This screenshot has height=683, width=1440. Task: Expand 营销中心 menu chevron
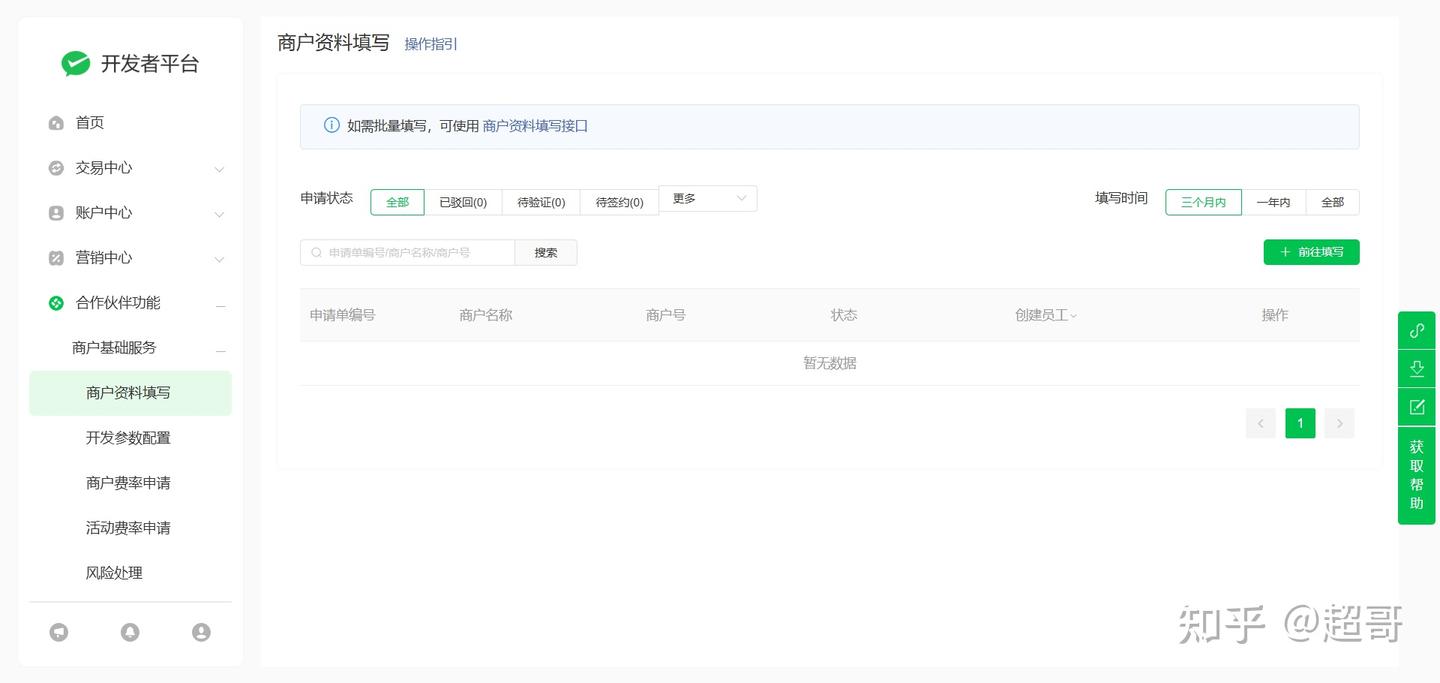click(x=219, y=259)
